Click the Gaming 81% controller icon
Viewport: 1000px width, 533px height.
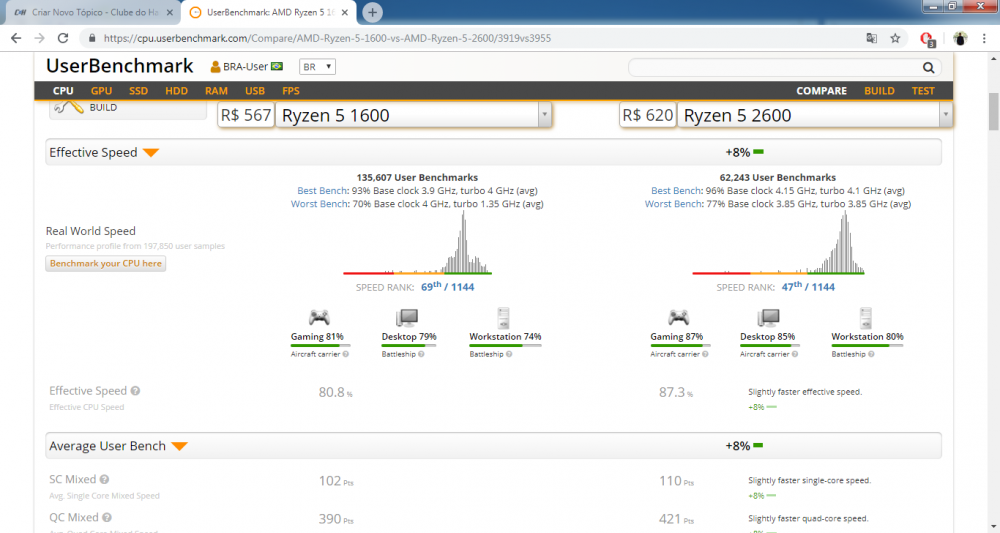click(318, 318)
